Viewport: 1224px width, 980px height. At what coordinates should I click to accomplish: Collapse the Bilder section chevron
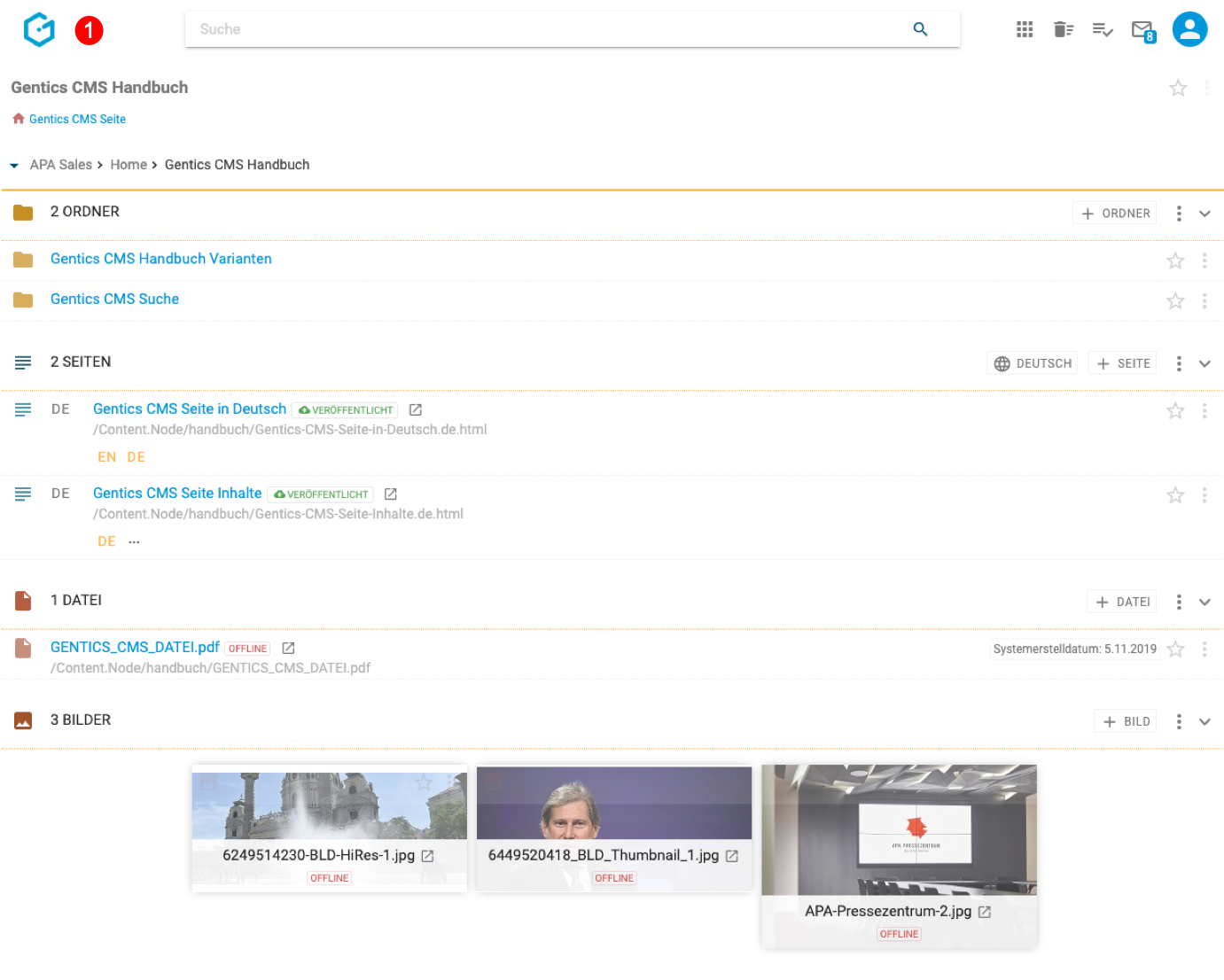[x=1205, y=721]
